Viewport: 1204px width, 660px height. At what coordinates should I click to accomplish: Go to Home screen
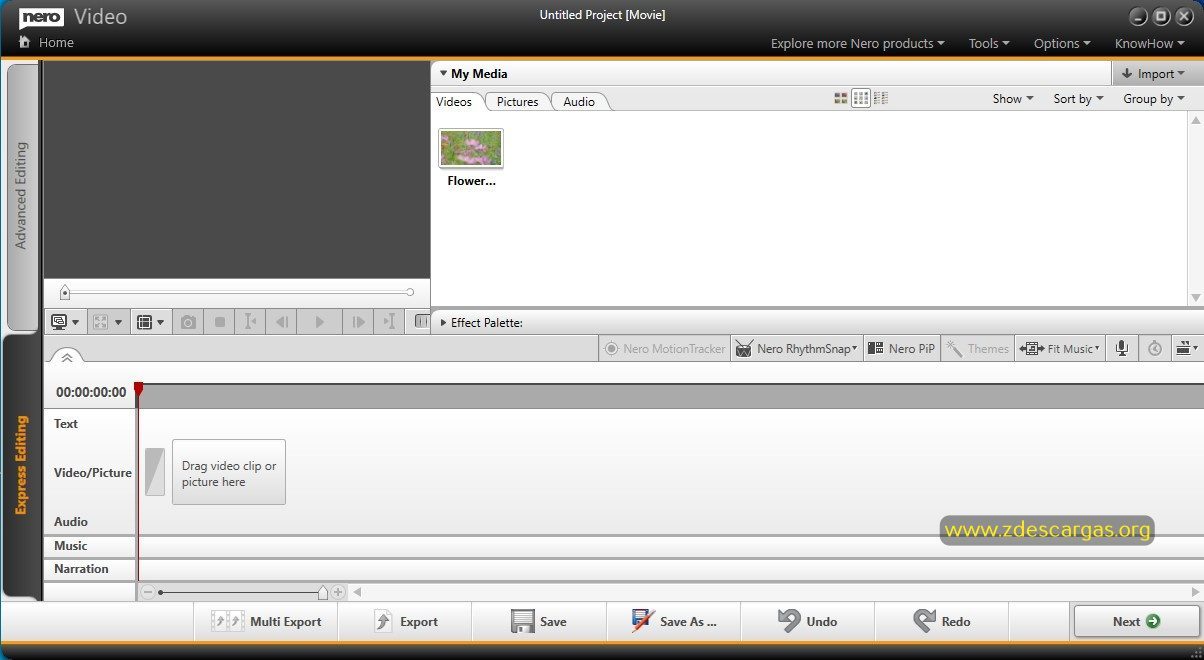coord(46,43)
